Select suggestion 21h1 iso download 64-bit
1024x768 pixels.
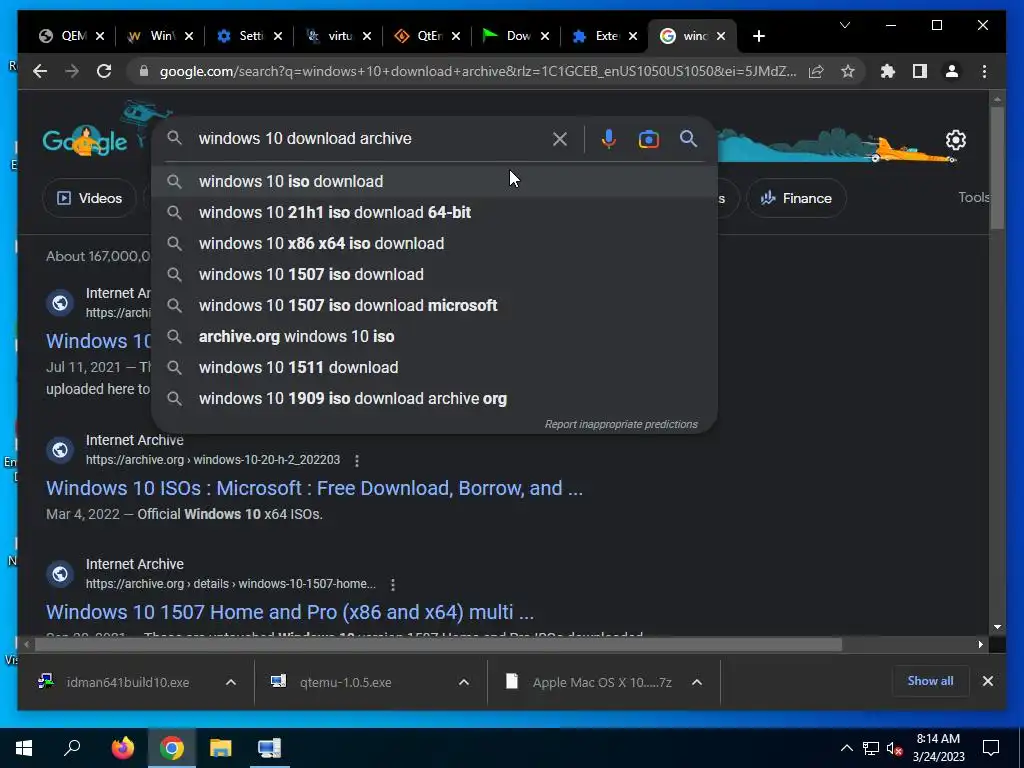pos(434,212)
